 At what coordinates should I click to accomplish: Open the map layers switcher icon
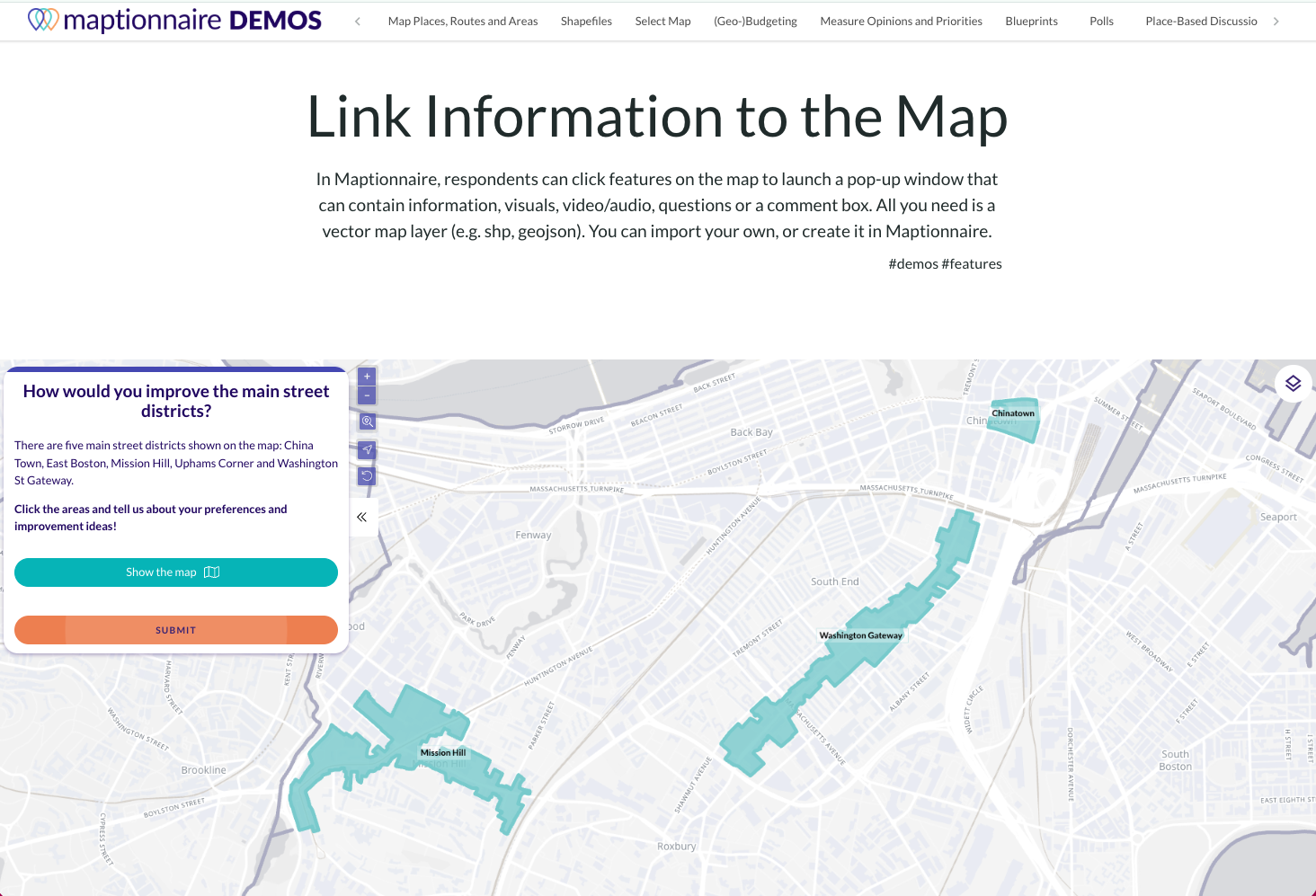(1293, 384)
